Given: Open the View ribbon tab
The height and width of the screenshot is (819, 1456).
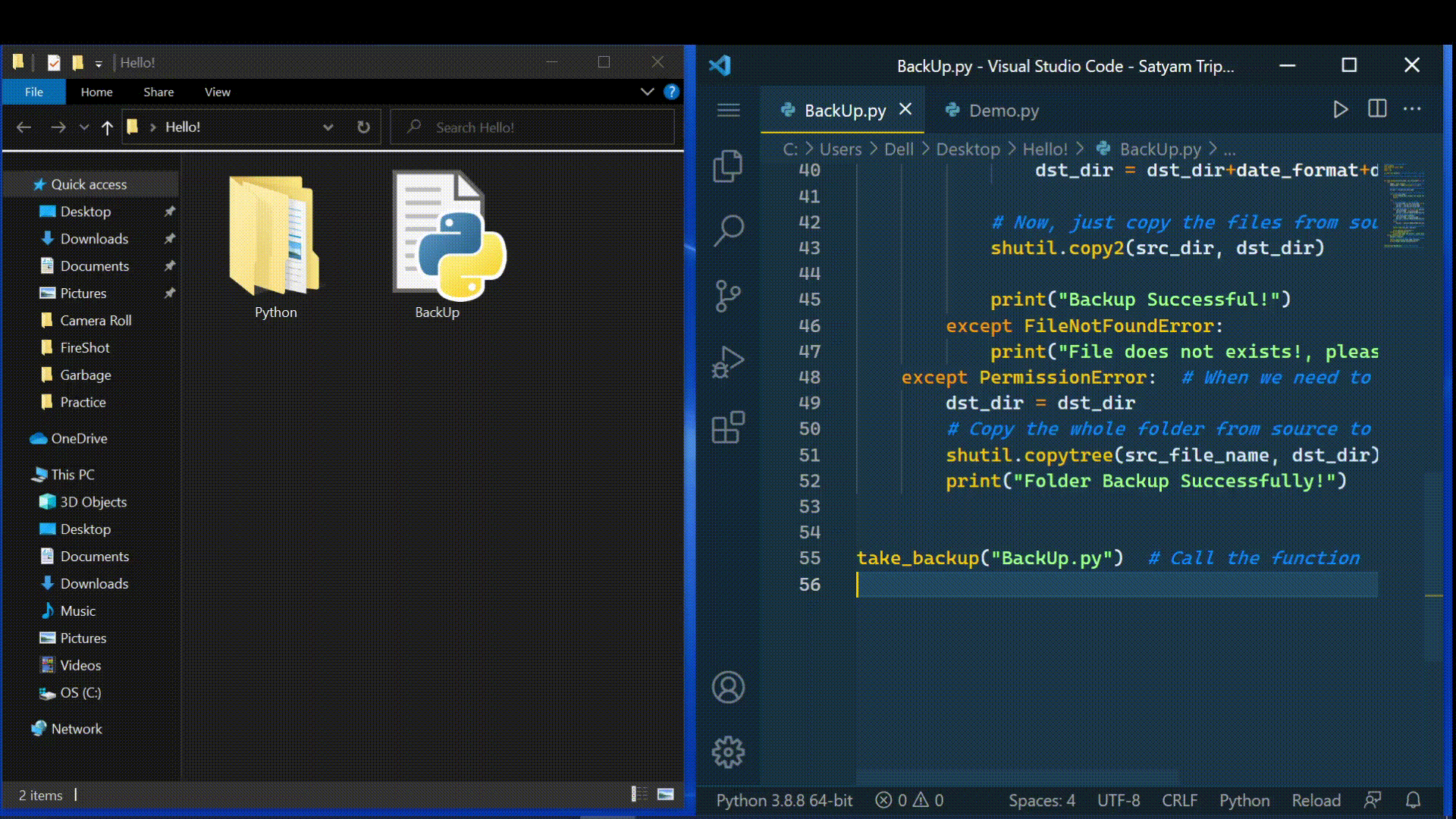Looking at the screenshot, I should tap(217, 92).
